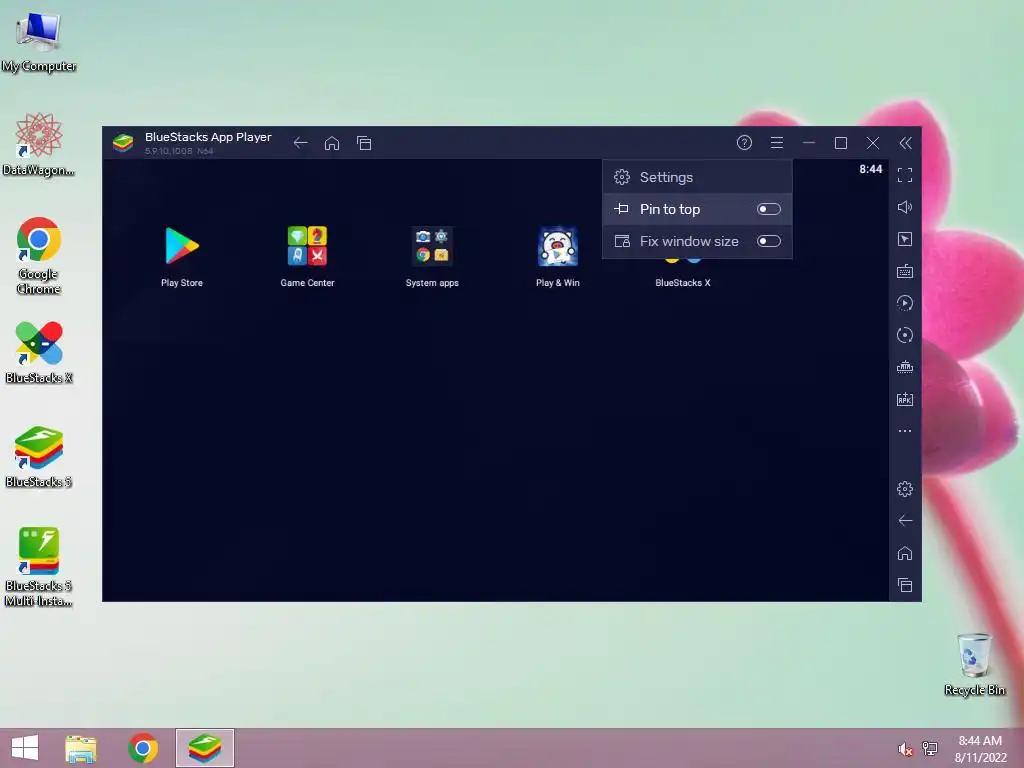Select the BlueStacks 5 desktop shortcut
The image size is (1024, 768).
(39, 456)
